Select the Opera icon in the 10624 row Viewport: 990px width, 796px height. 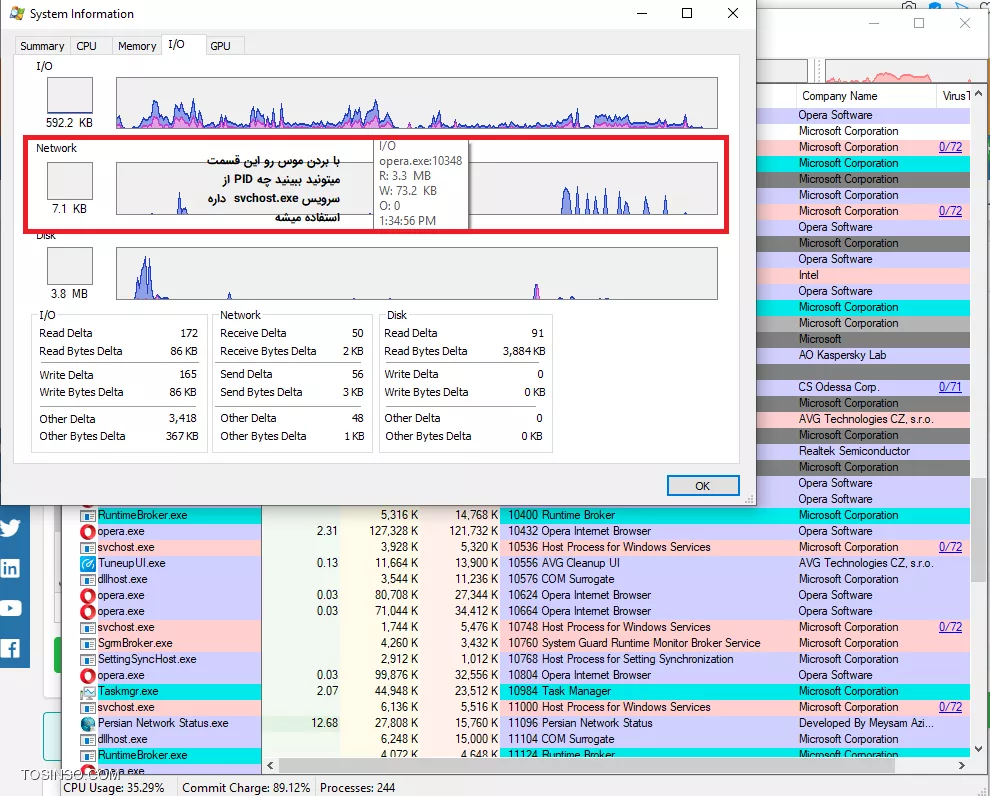tap(88, 595)
